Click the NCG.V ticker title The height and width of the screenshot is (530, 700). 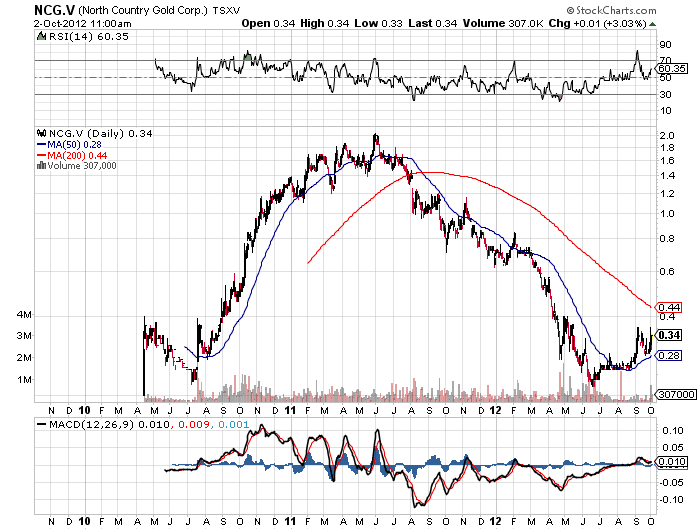click(54, 10)
